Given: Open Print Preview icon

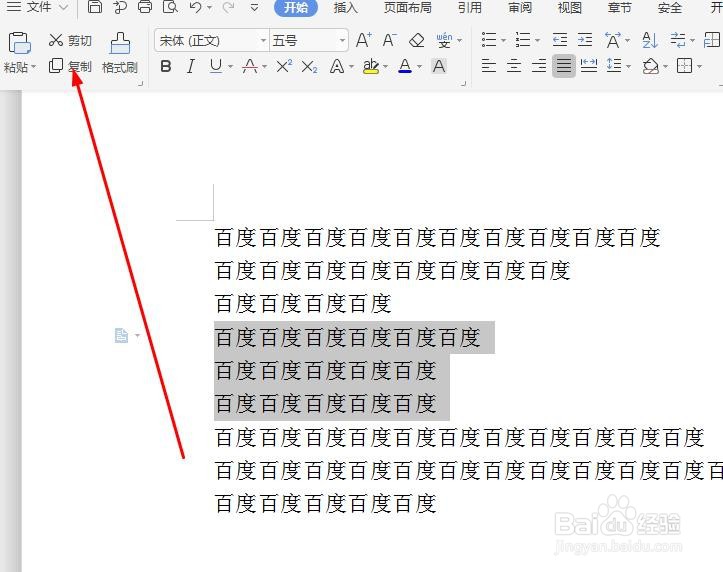Looking at the screenshot, I should tap(170, 7).
